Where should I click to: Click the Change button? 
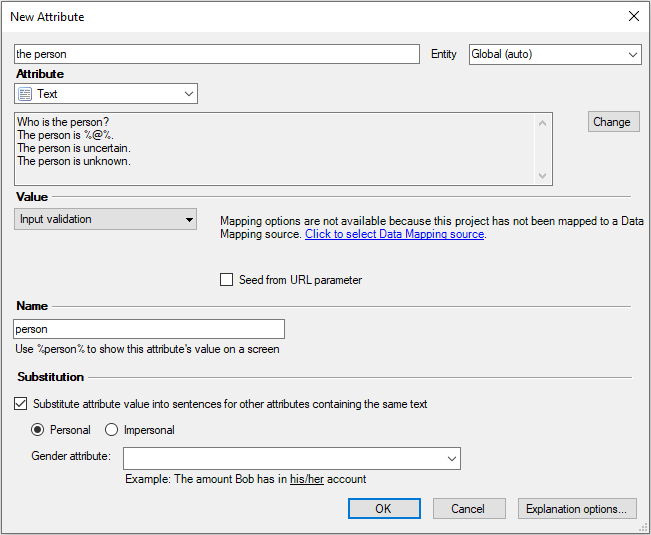pos(611,122)
